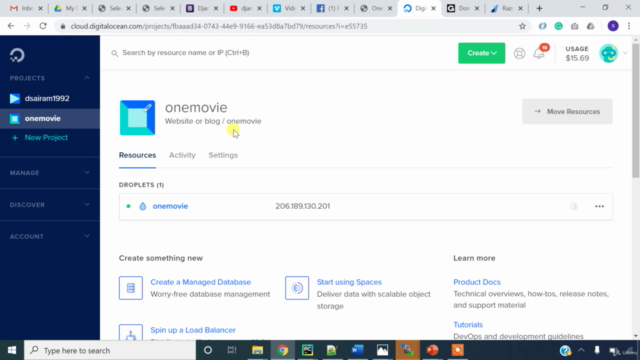Viewport: 640px width, 360px height.
Task: Open the Product Docs link
Action: 477,282
